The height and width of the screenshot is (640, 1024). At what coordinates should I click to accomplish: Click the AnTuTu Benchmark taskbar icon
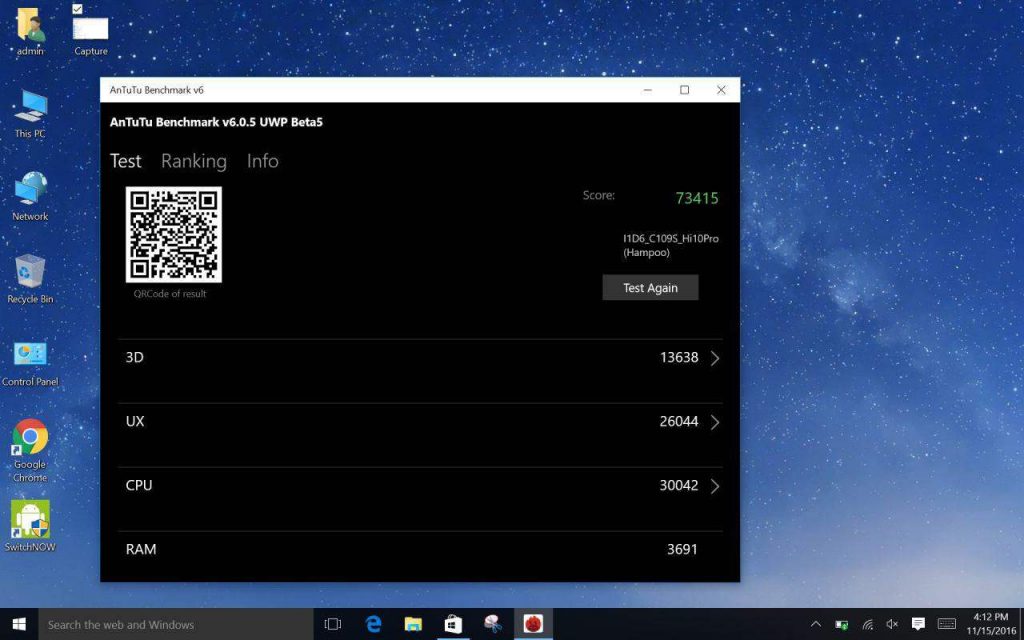click(x=534, y=624)
